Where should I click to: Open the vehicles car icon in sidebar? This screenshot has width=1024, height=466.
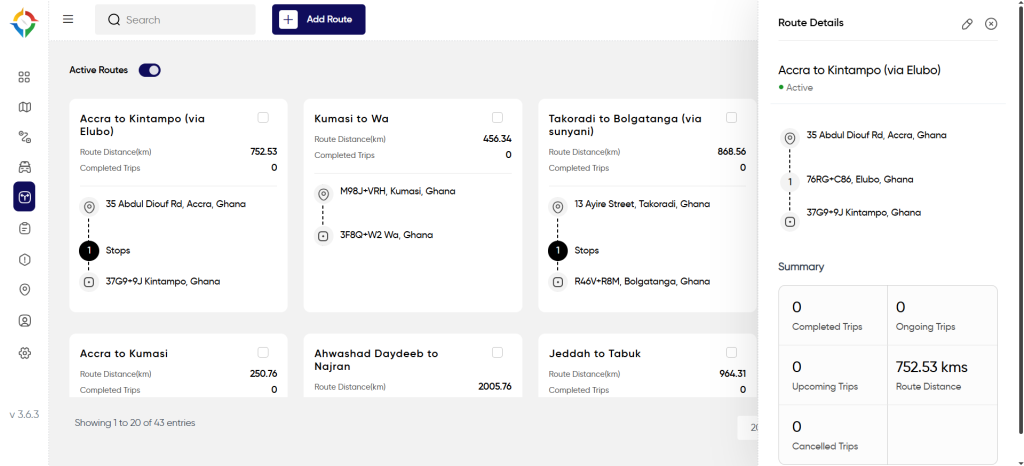[x=24, y=167]
